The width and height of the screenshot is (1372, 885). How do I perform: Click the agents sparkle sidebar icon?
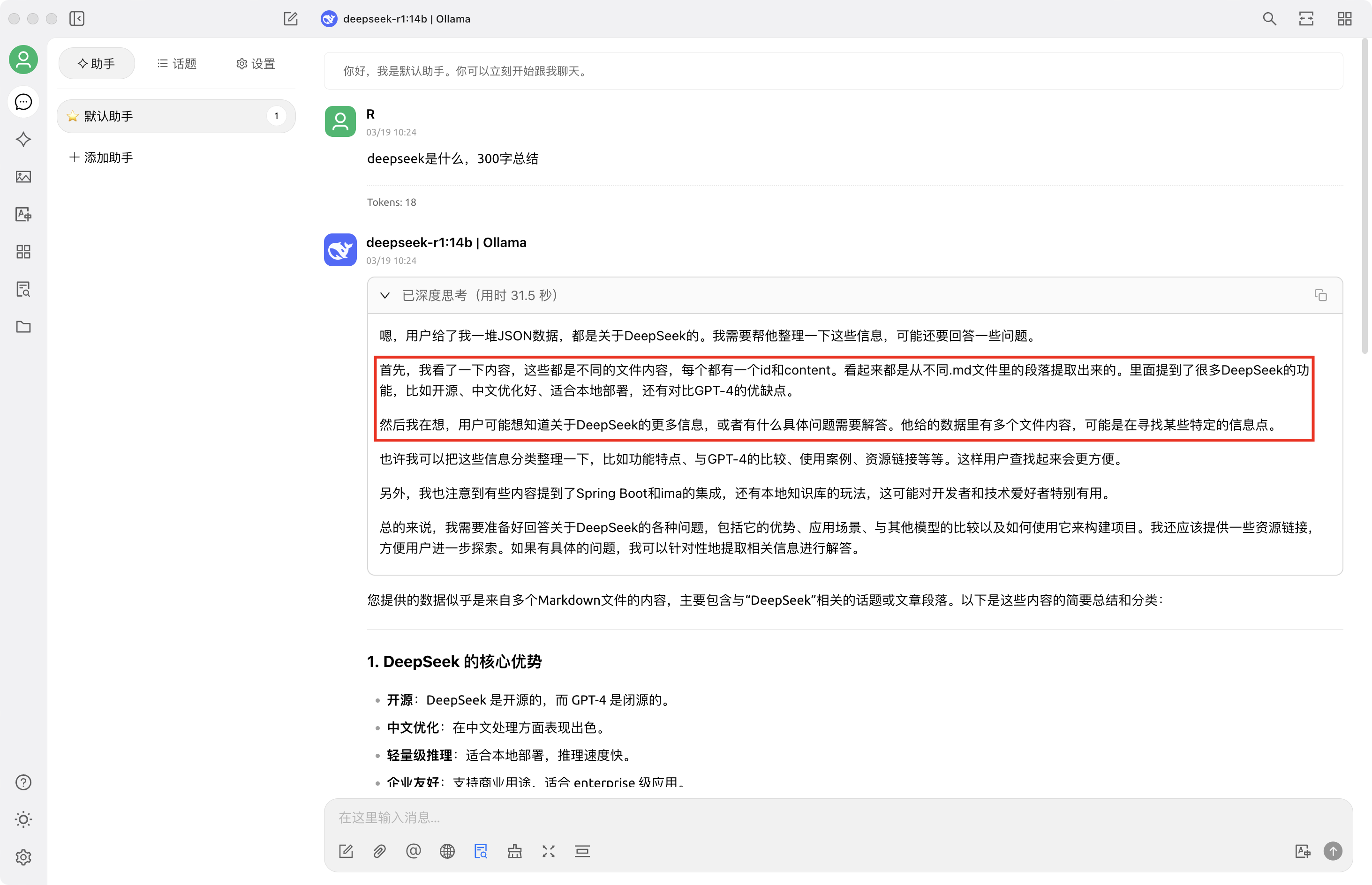[23, 139]
